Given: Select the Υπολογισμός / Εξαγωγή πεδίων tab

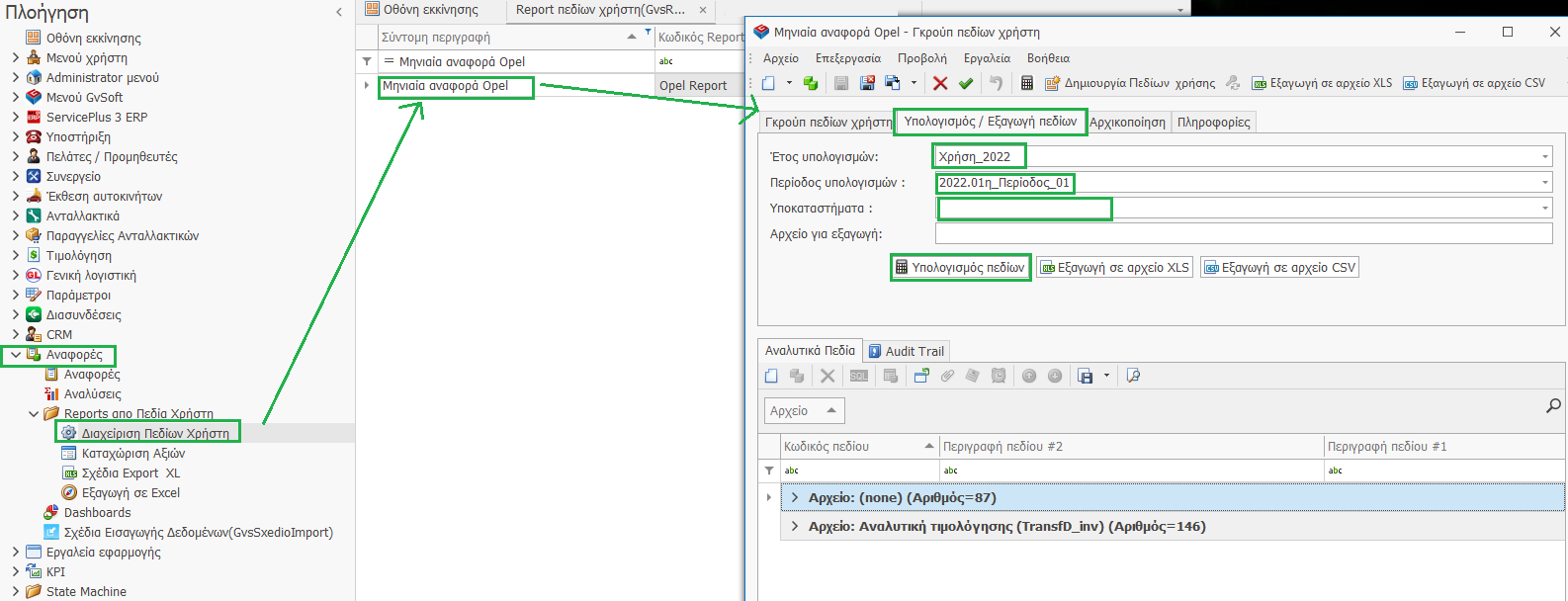Looking at the screenshot, I should [991, 122].
